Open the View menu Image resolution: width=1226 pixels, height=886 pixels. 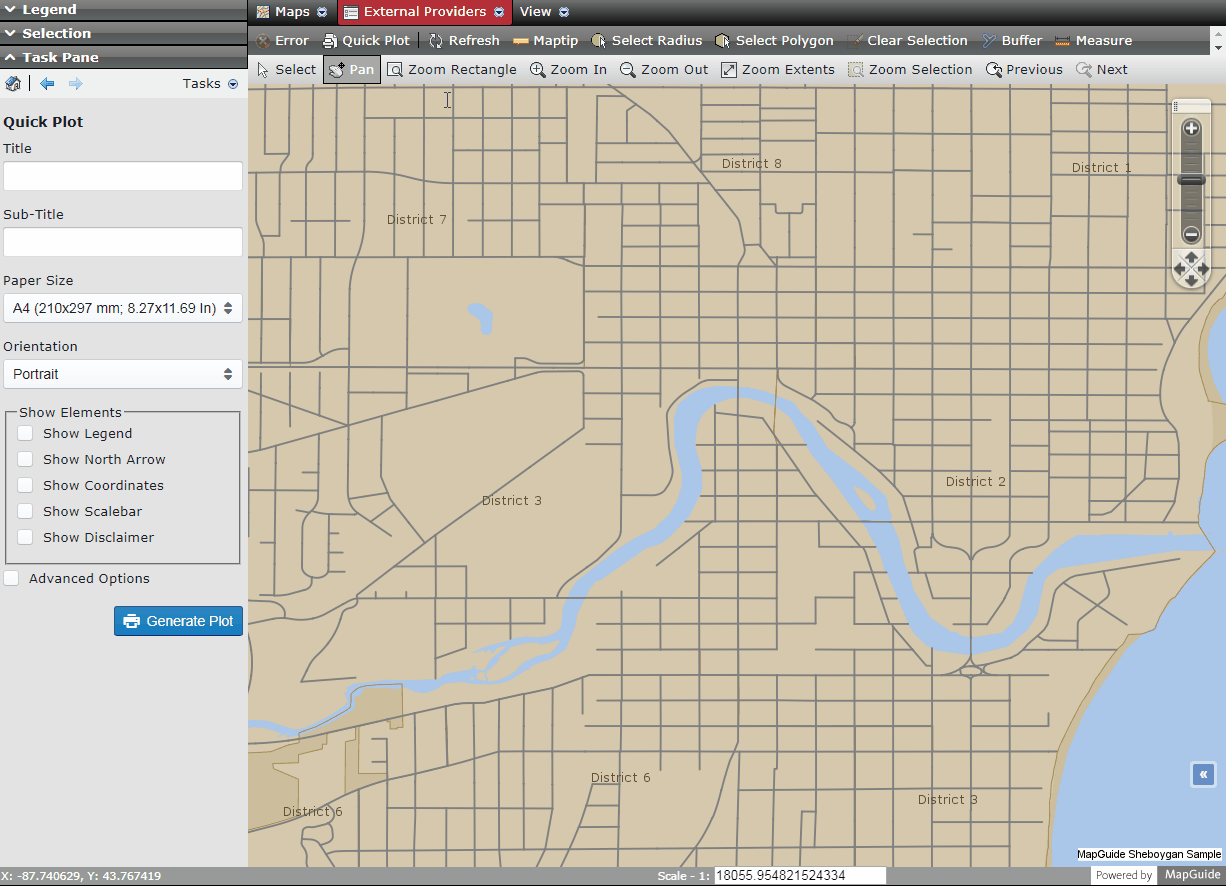tap(535, 11)
